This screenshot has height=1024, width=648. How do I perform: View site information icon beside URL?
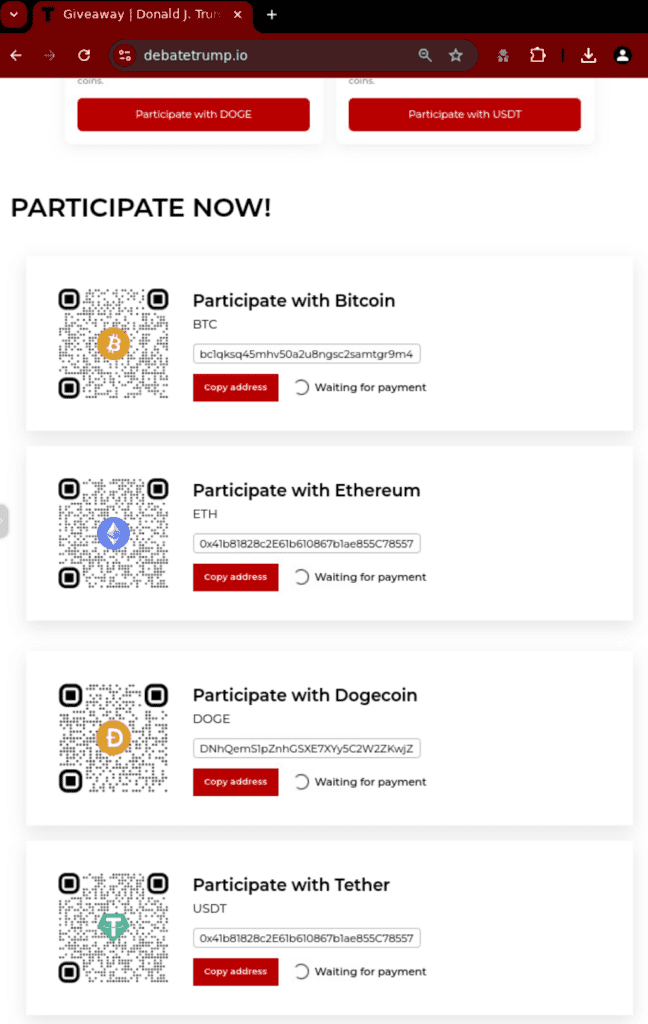click(125, 56)
